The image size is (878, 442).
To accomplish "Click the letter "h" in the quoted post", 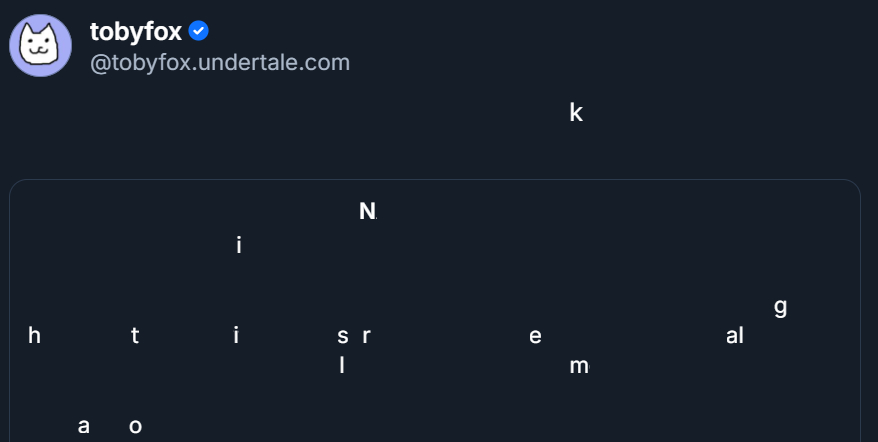I will tap(35, 336).
